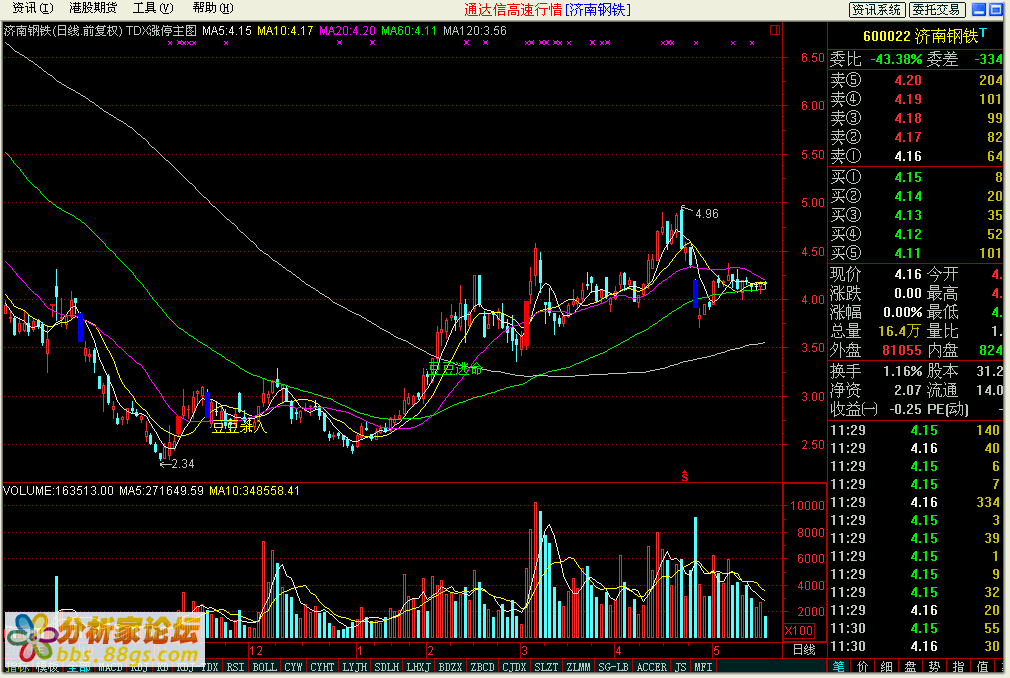Image resolution: width=1010 pixels, height=678 pixels.
Task: Open the 资讯(I) menu
Action: pyautogui.click(x=32, y=8)
